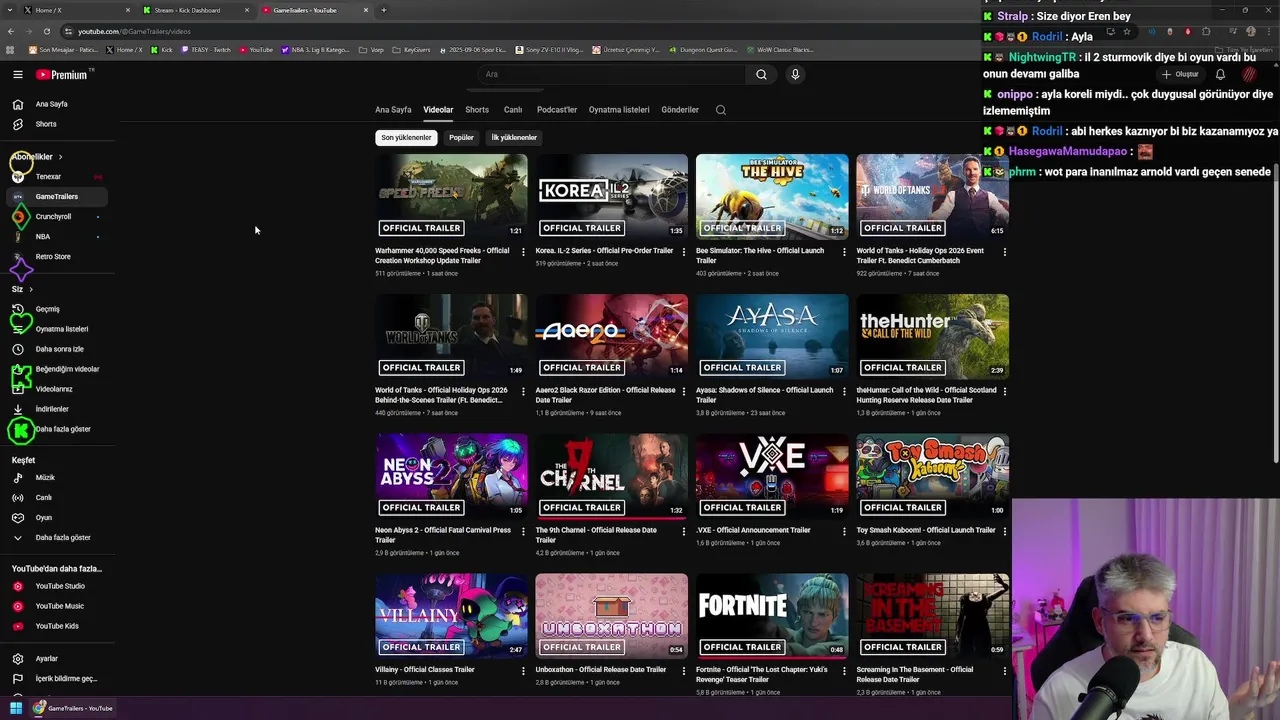
Task: Open options menu for Toy Smash Kaboom video
Action: pos(1004,531)
